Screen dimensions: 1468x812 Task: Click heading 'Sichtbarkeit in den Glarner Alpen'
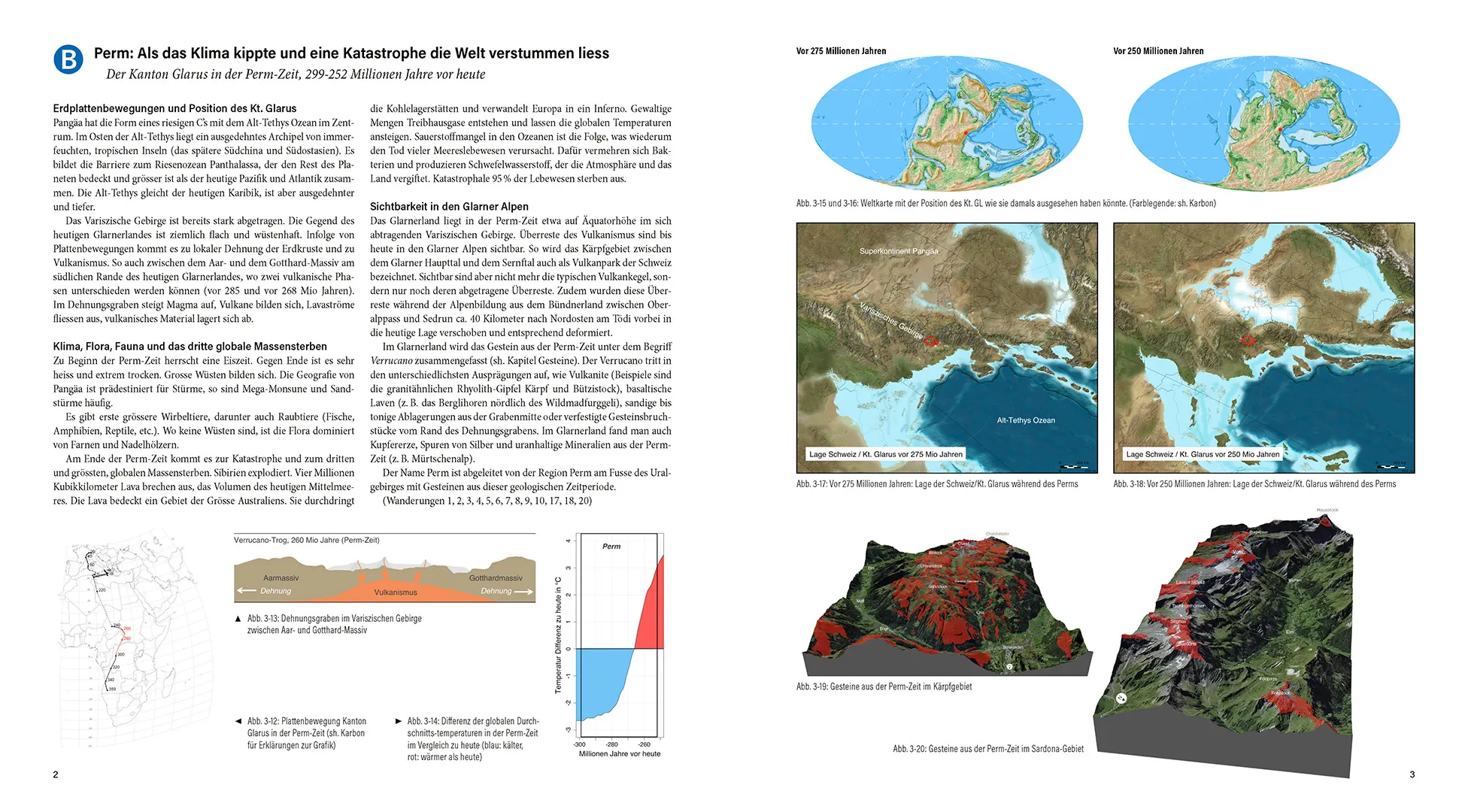pyautogui.click(x=449, y=207)
